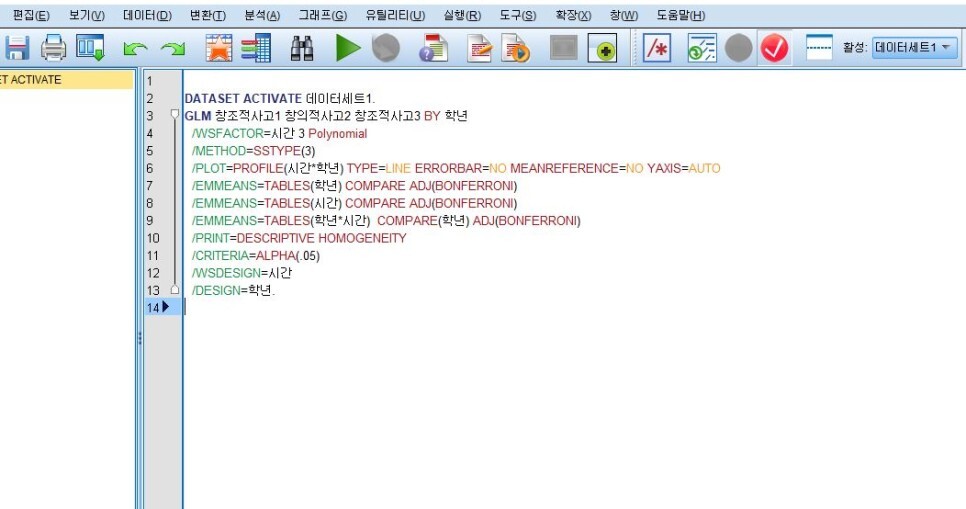This screenshot has height=509, width=966.
Task: Click the HOMOGENEITY keyword on line 10
Action: tap(362, 238)
